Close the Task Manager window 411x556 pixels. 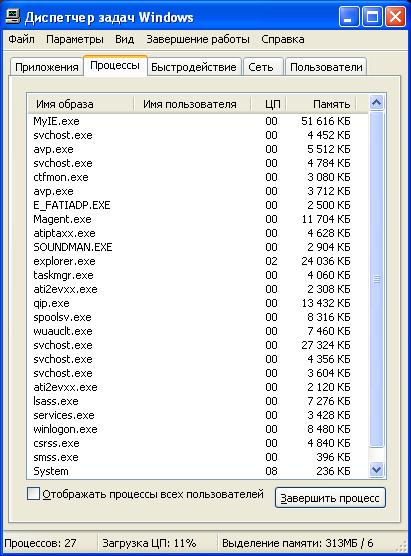pyautogui.click(x=395, y=17)
